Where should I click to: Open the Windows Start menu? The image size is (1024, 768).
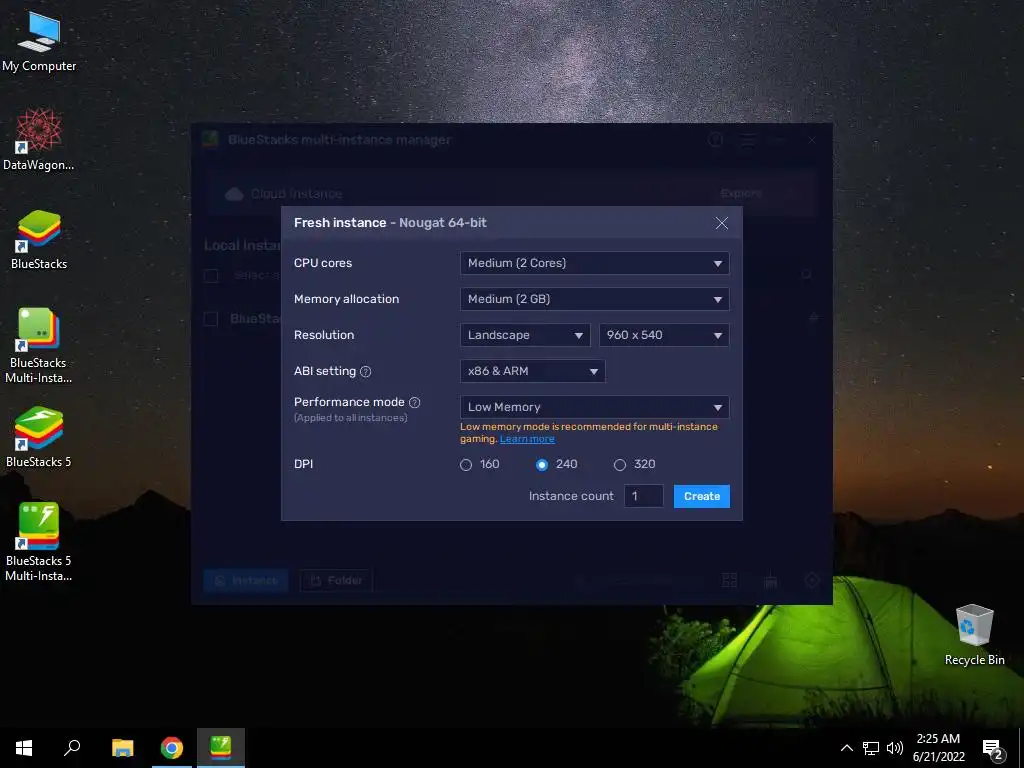(24, 748)
